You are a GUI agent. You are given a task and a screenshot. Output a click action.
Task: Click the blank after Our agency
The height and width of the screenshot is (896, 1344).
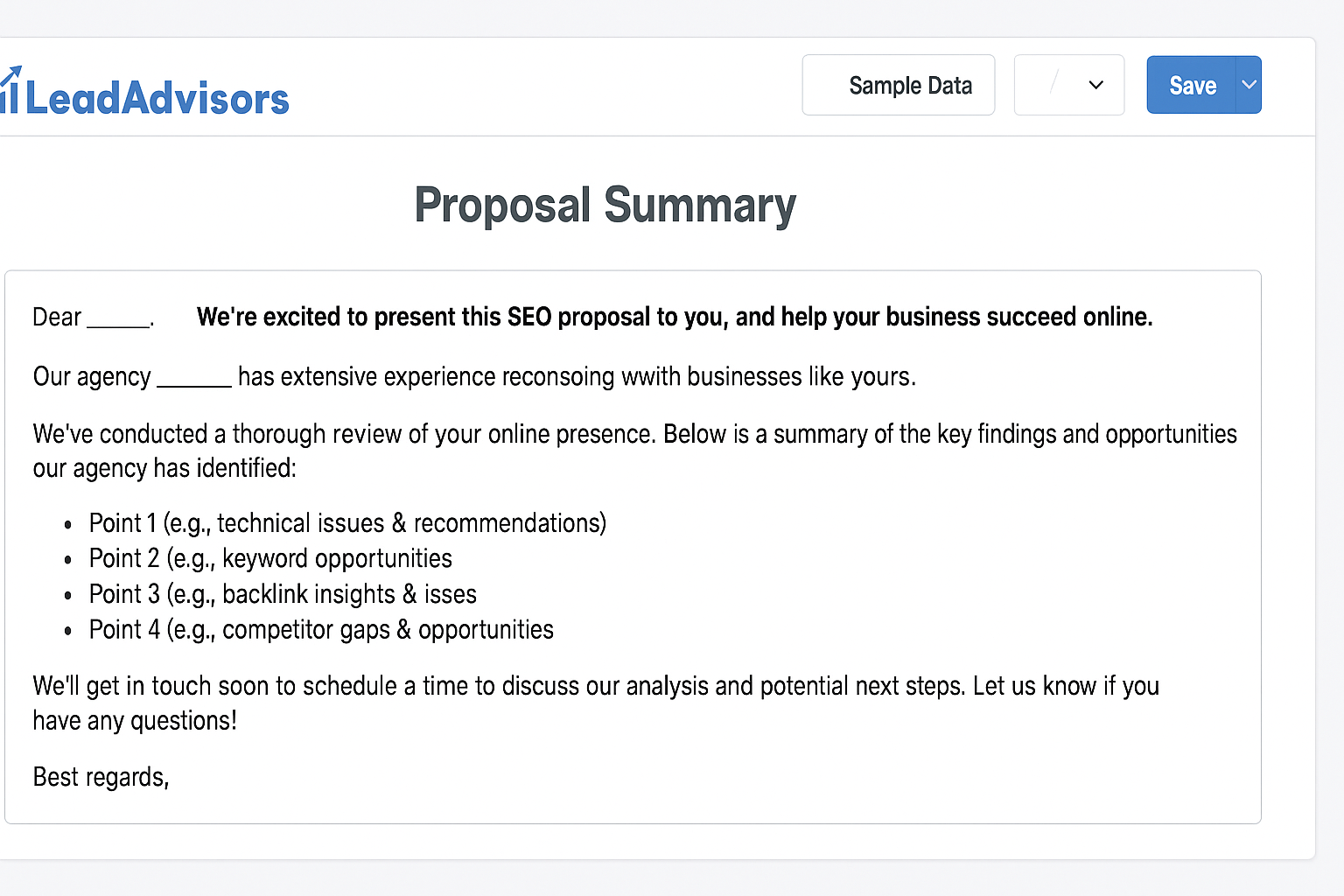point(193,378)
